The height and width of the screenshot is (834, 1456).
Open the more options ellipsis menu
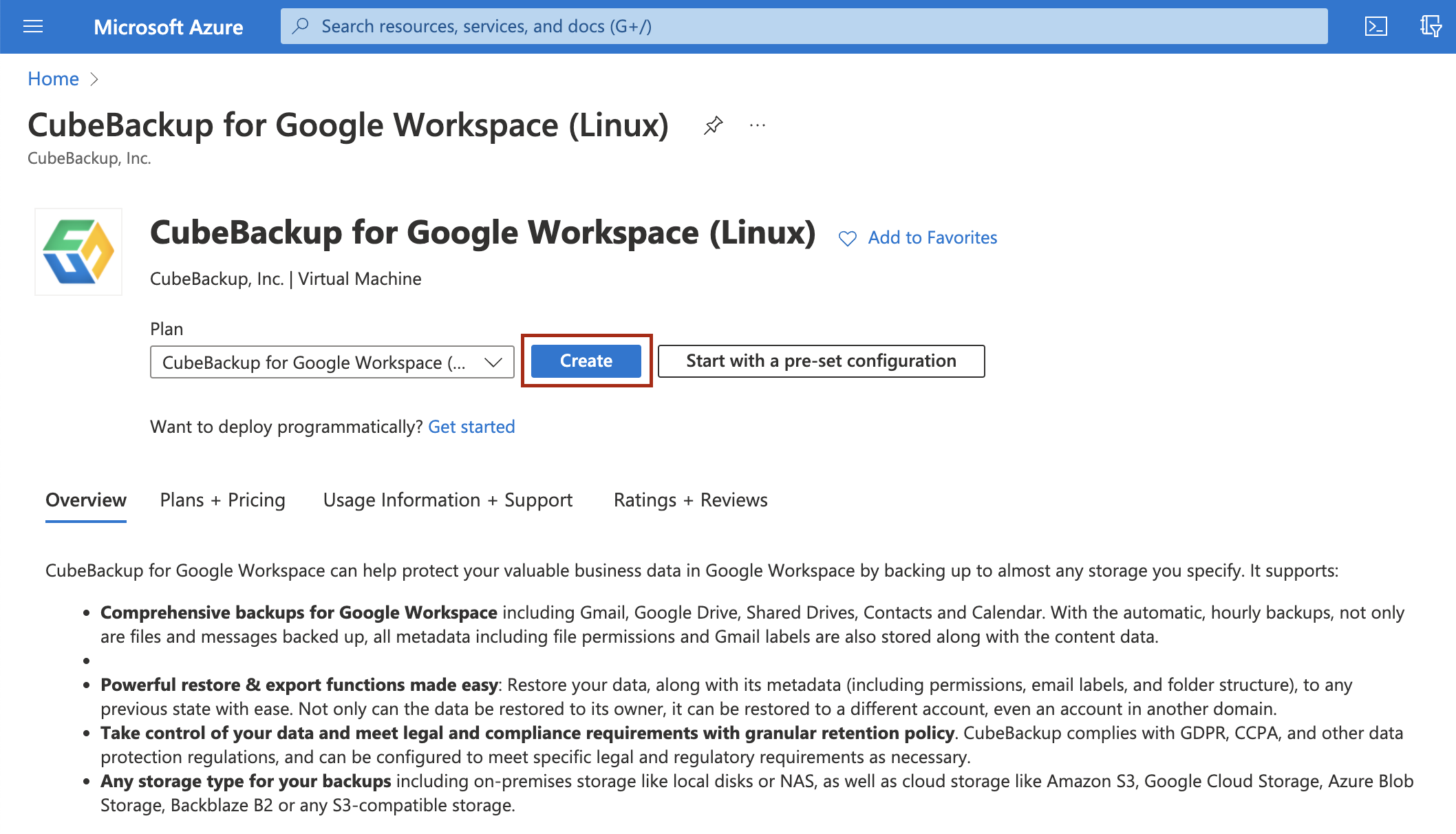pyautogui.click(x=758, y=125)
